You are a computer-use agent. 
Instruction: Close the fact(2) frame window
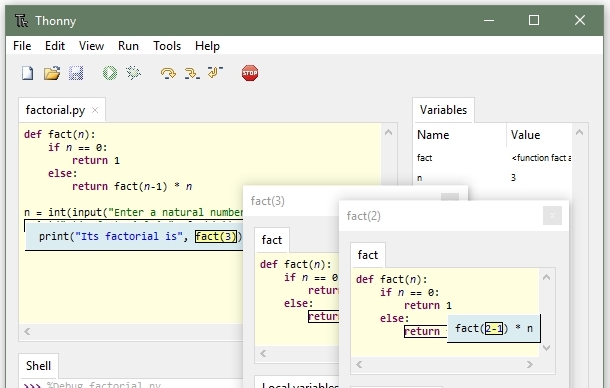tap(552, 216)
